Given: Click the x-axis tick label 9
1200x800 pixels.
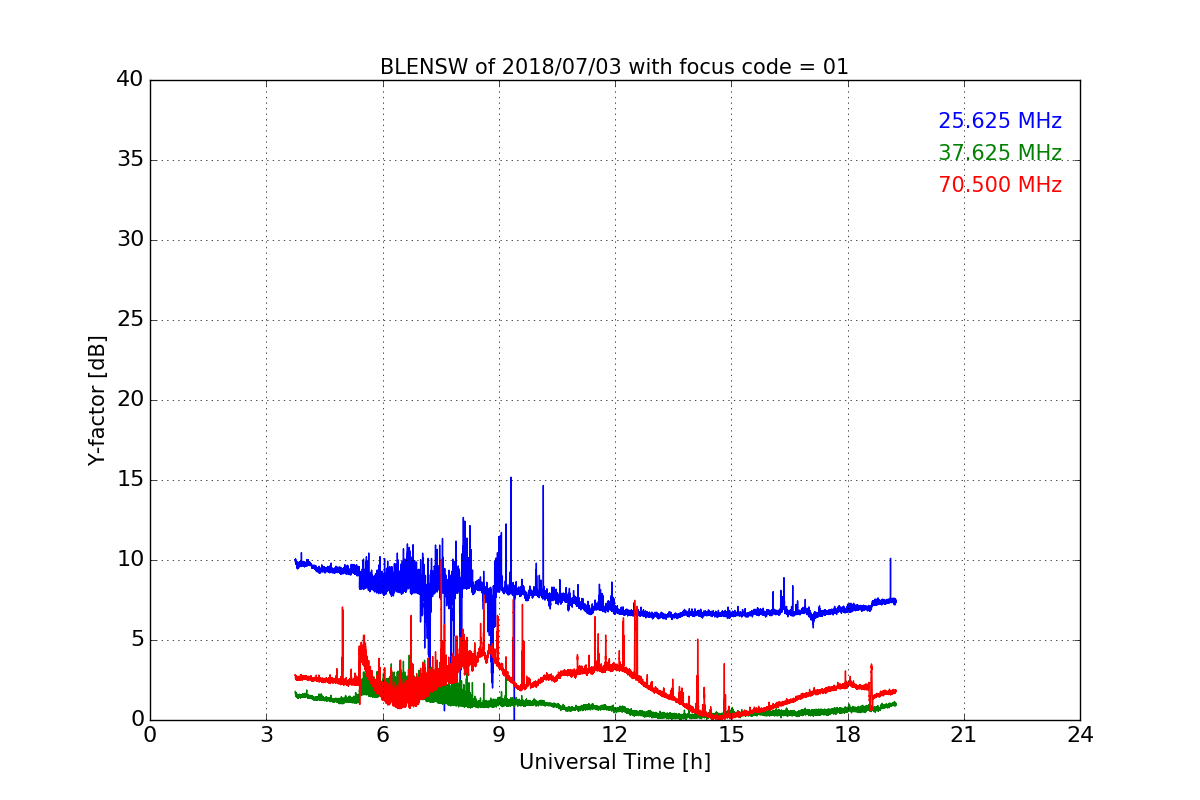Looking at the screenshot, I should (x=499, y=735).
